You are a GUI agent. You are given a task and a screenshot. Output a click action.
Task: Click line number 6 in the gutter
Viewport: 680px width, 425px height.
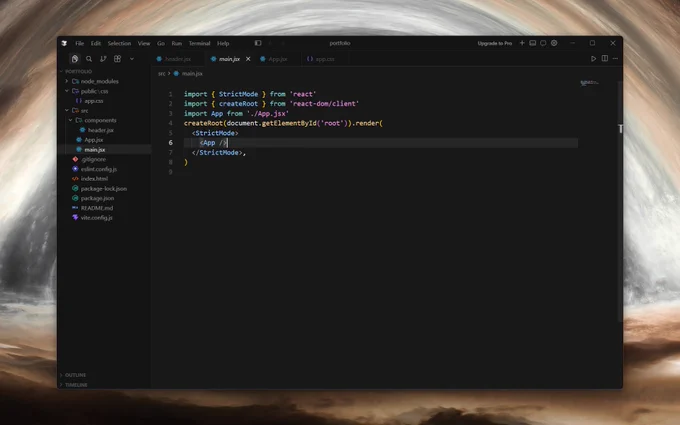click(x=170, y=143)
